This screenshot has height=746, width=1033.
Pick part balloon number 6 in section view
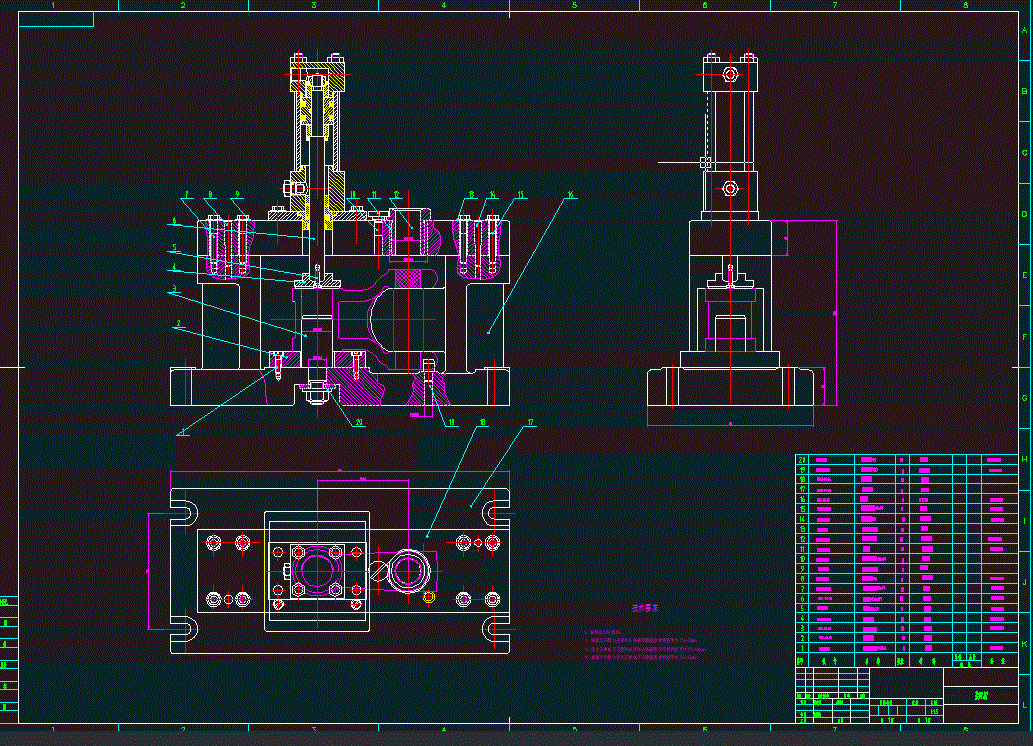click(175, 221)
